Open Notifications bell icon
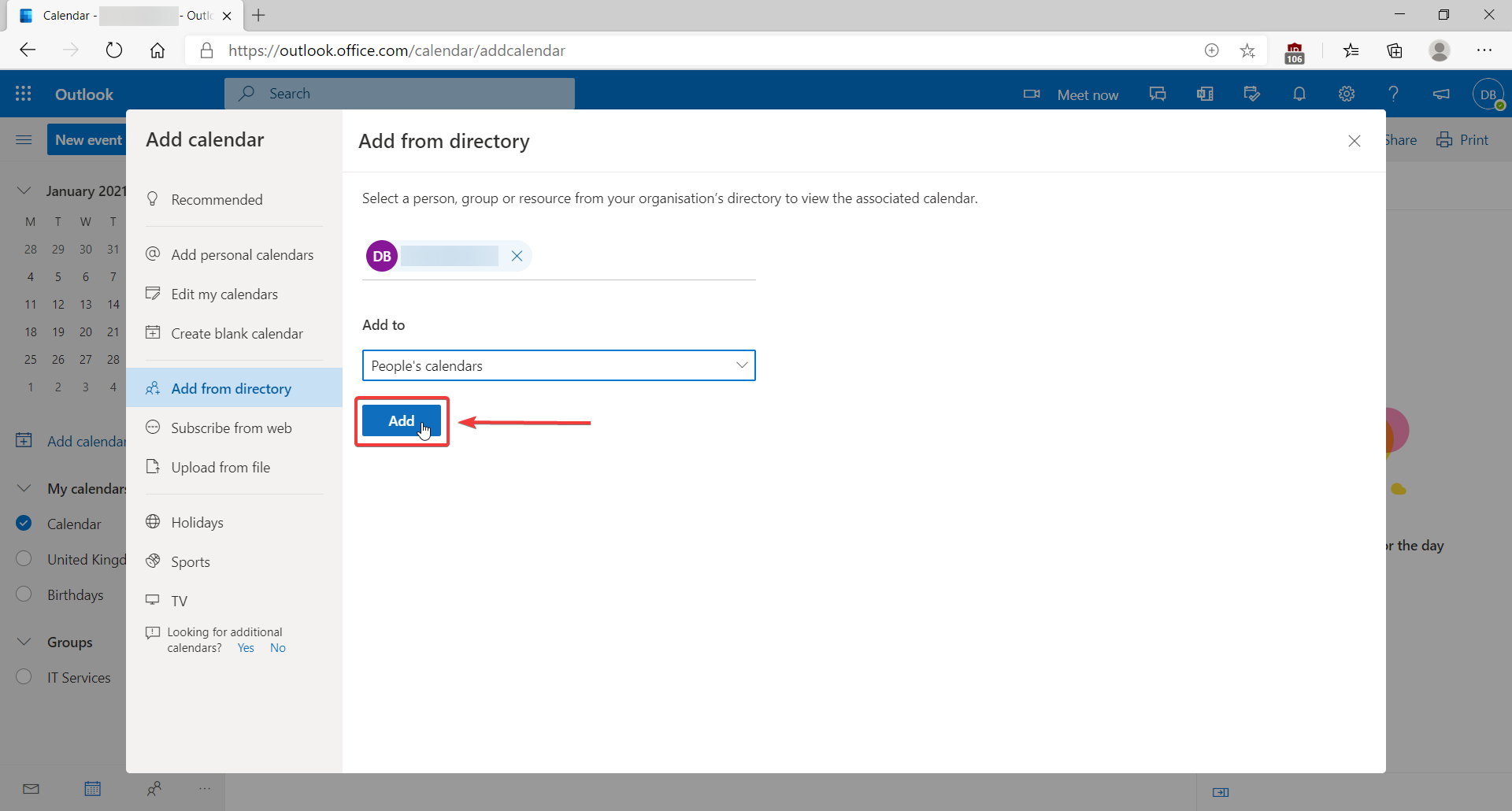 point(1299,94)
